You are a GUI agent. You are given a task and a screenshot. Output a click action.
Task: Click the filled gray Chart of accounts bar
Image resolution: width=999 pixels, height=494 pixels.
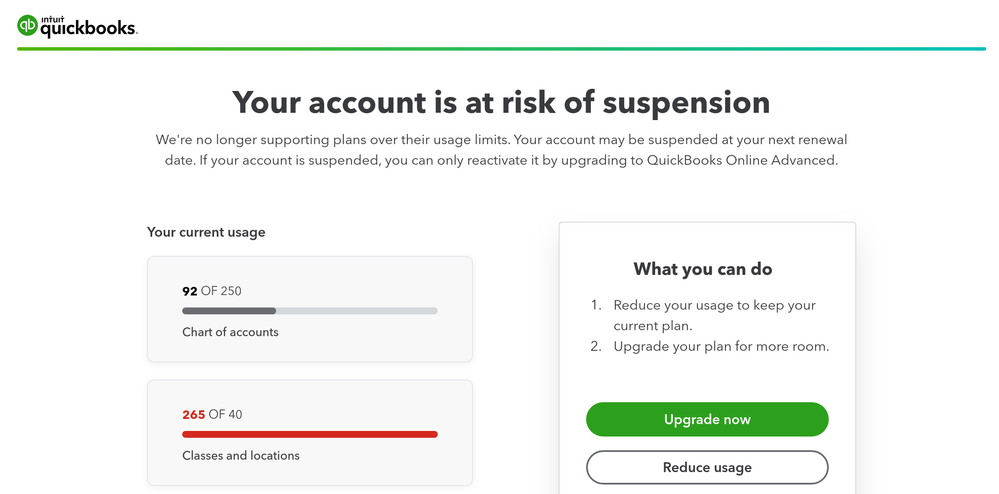click(229, 311)
